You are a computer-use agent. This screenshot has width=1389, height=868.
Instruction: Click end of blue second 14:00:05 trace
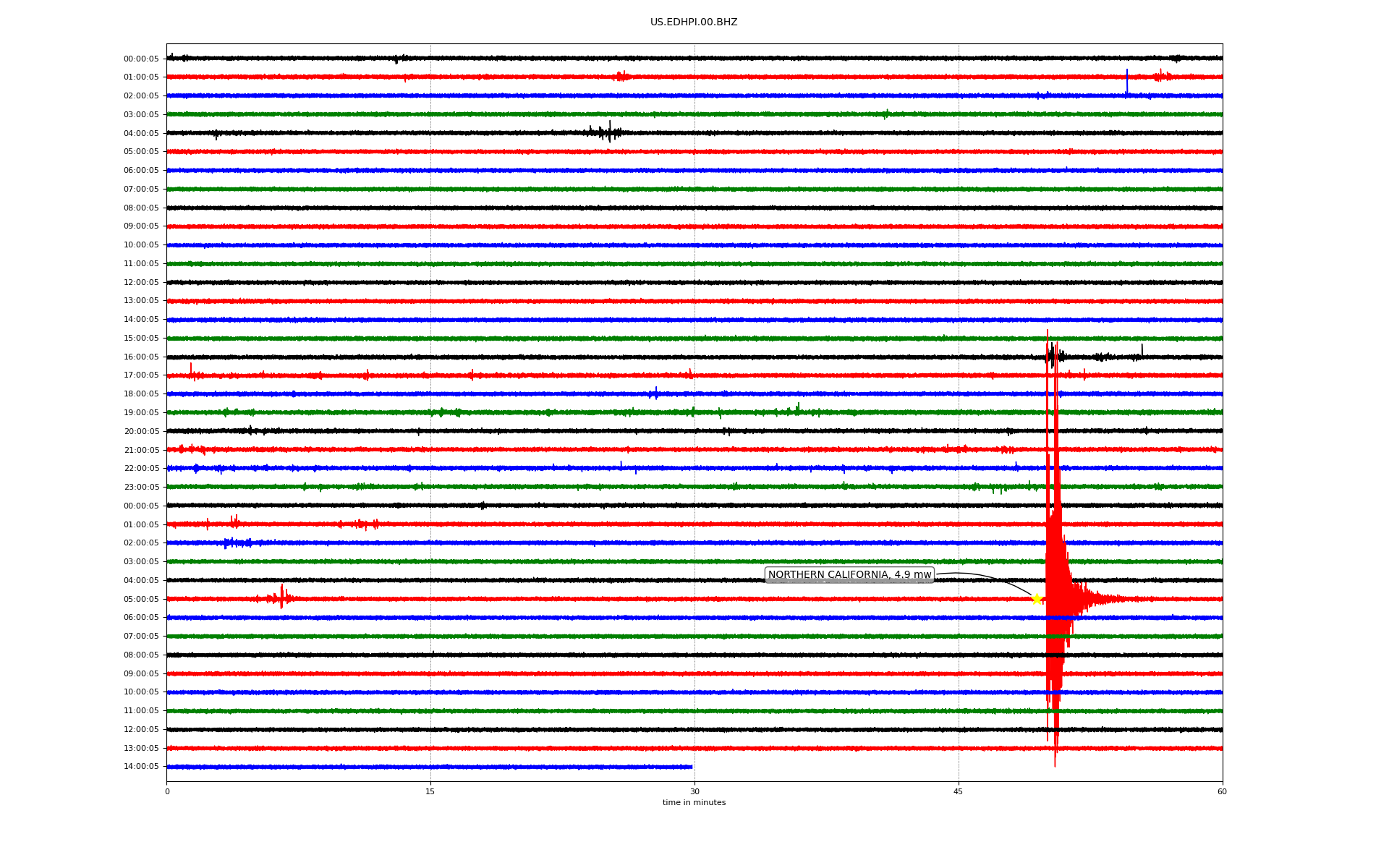tap(691, 767)
